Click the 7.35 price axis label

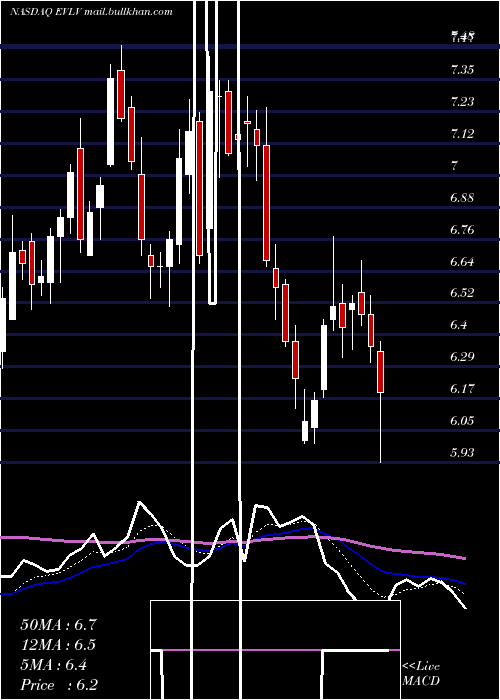[x=462, y=70]
